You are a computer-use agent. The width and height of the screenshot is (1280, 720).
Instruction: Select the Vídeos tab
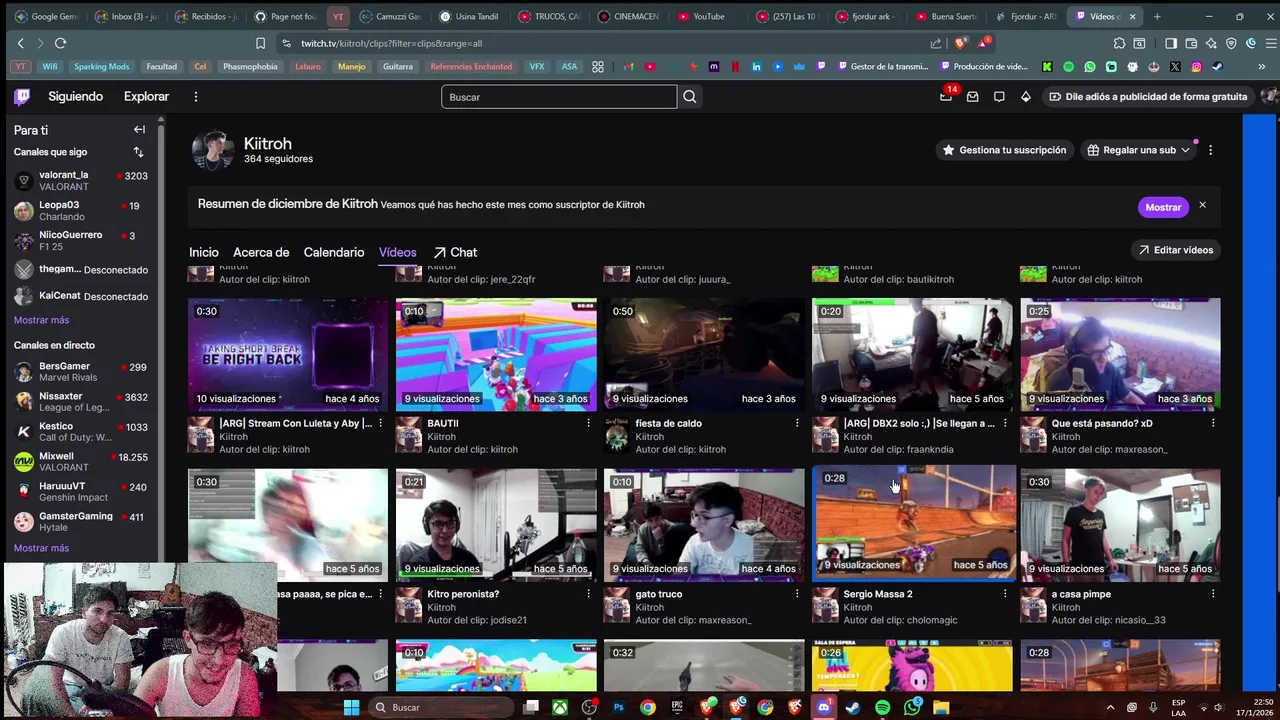coord(397,252)
